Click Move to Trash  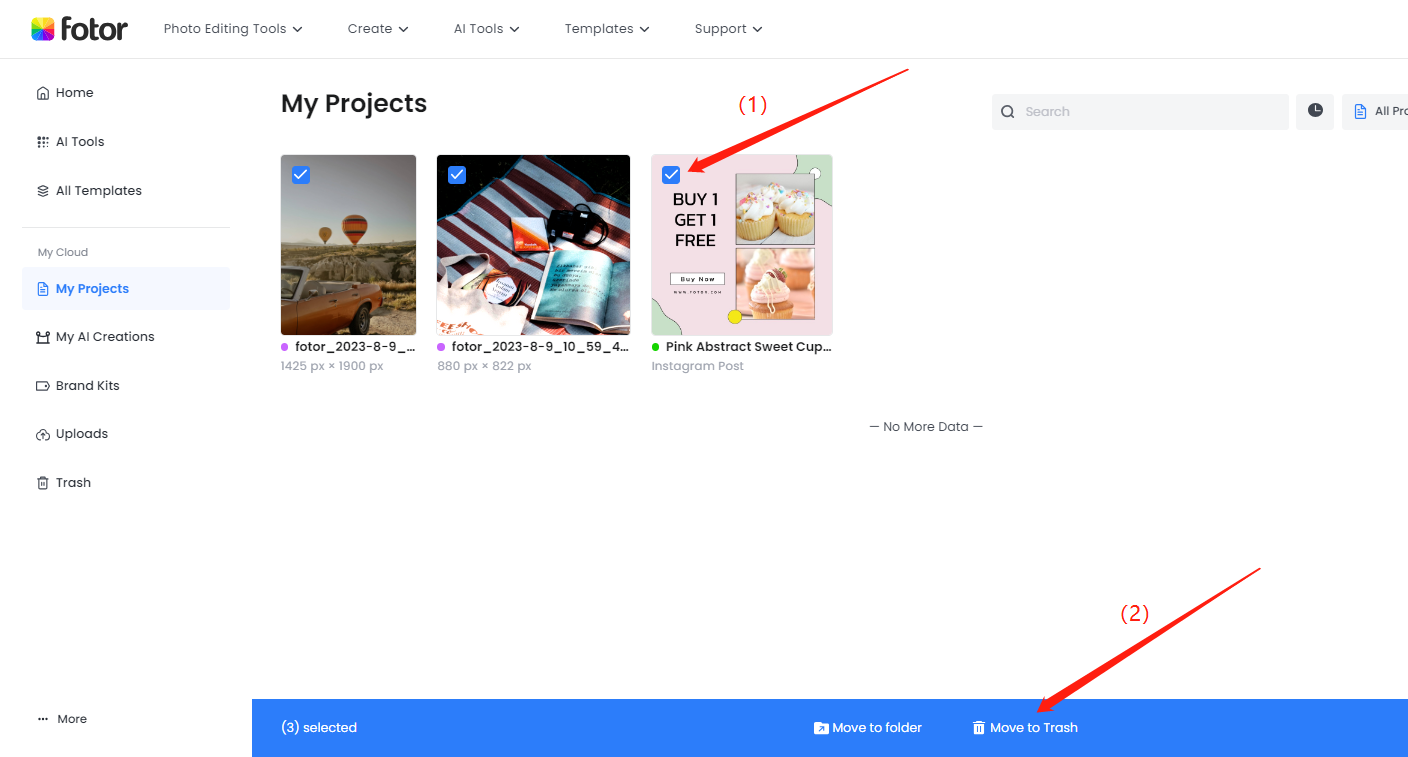(x=1025, y=728)
